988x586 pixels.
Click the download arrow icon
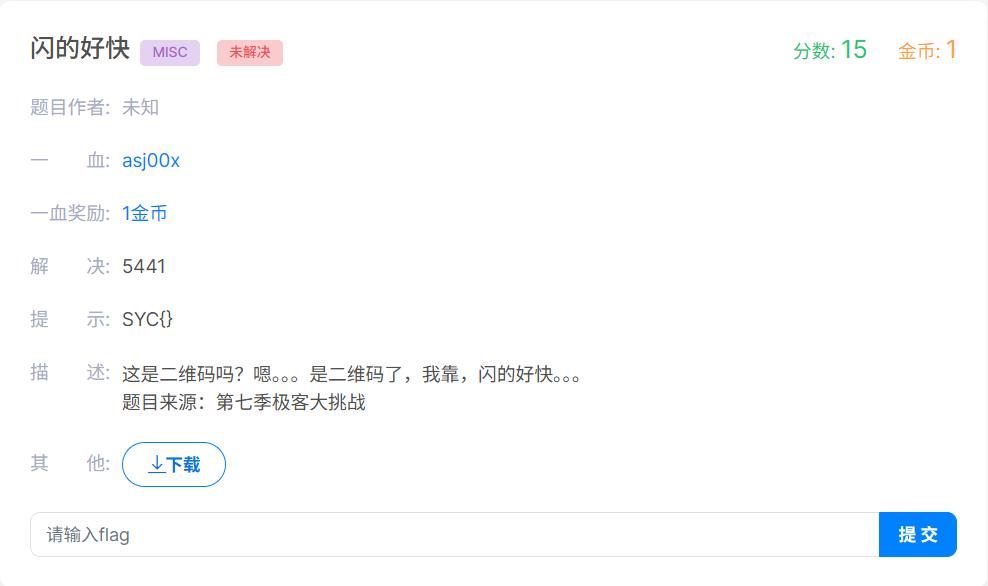157,465
